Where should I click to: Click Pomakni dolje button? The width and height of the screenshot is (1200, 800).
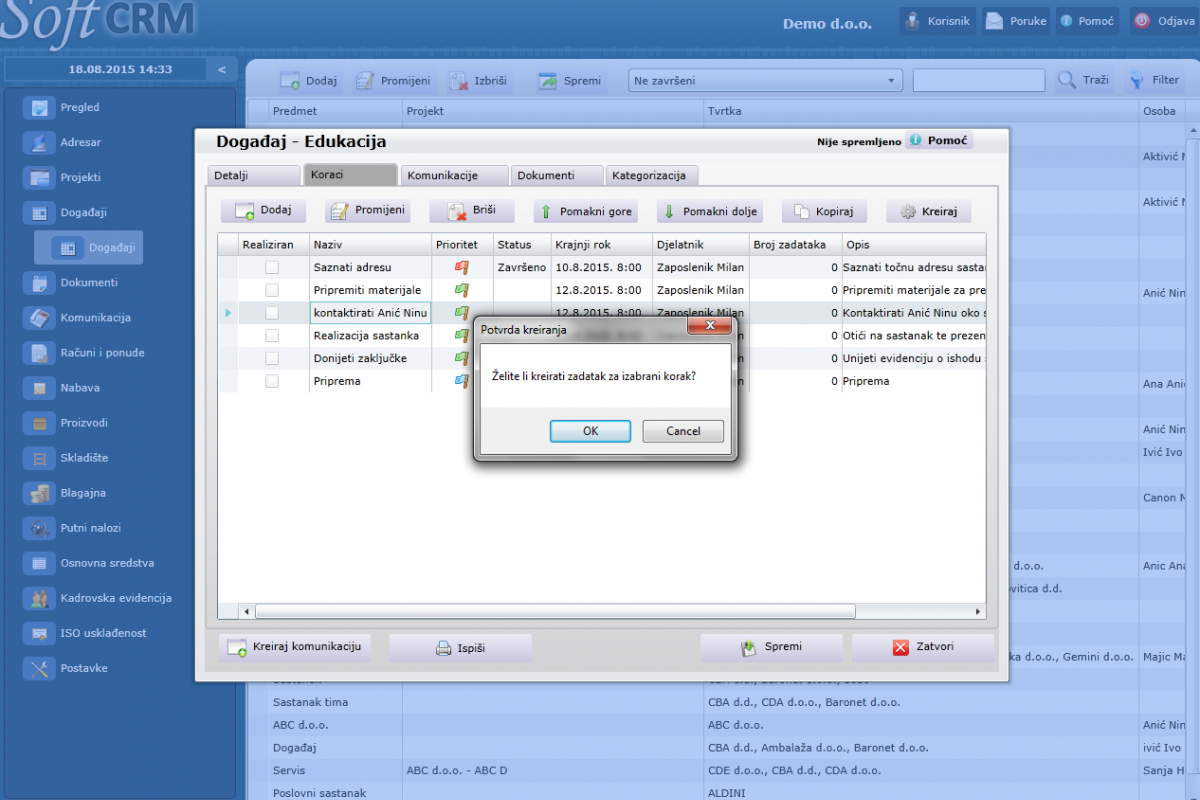(x=709, y=211)
